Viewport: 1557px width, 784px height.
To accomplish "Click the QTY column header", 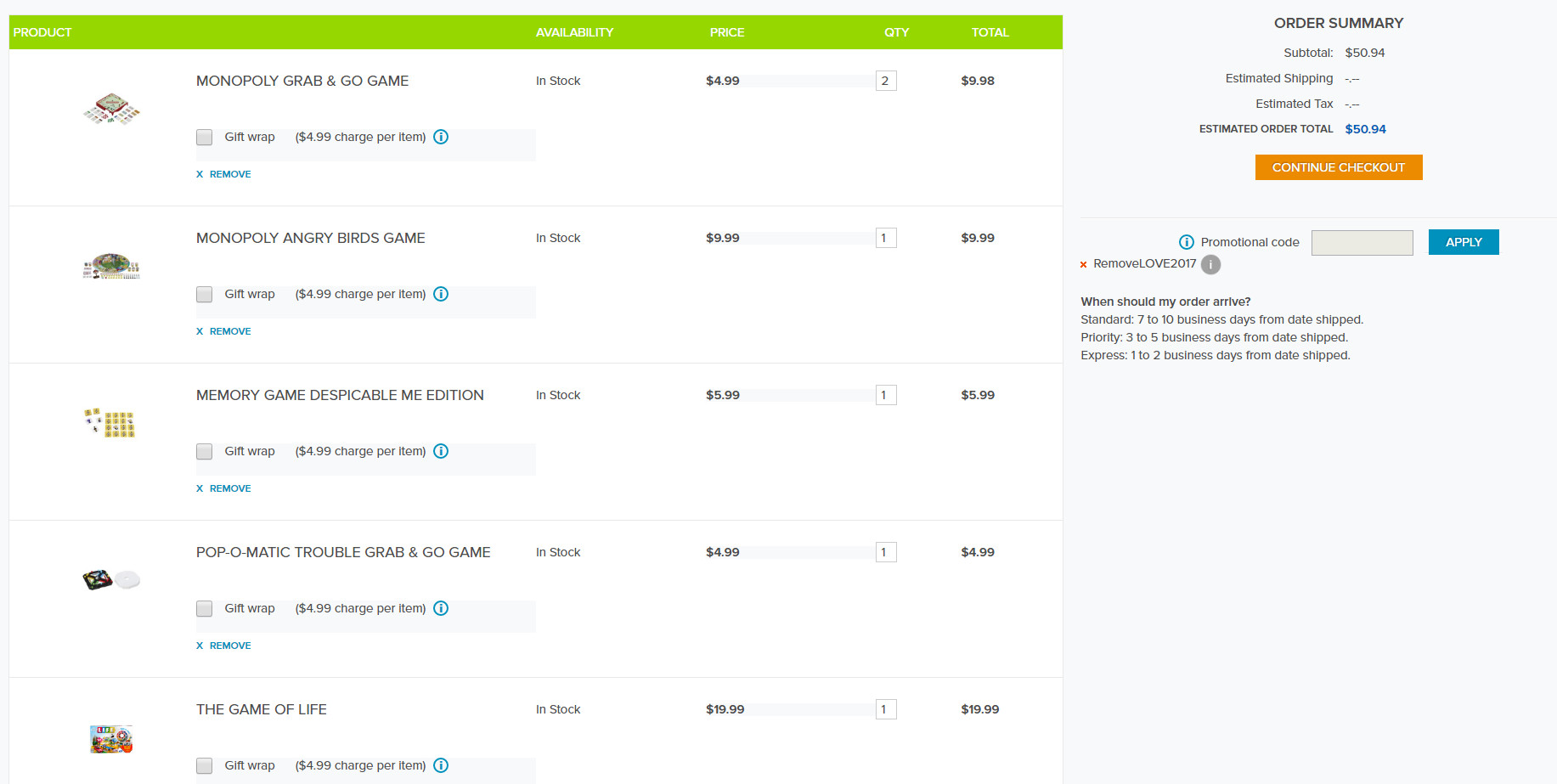I will 897,32.
